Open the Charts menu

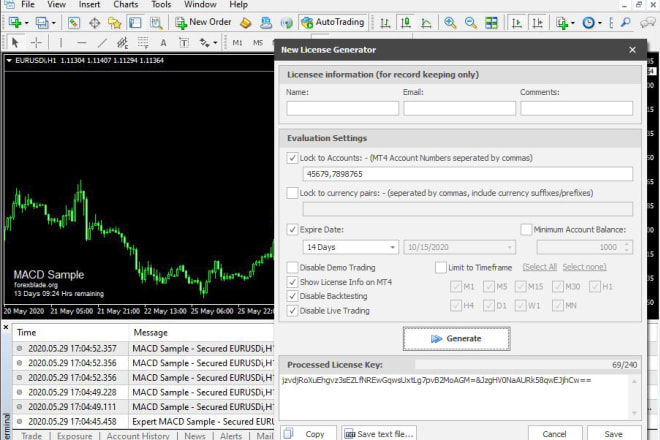click(x=125, y=5)
